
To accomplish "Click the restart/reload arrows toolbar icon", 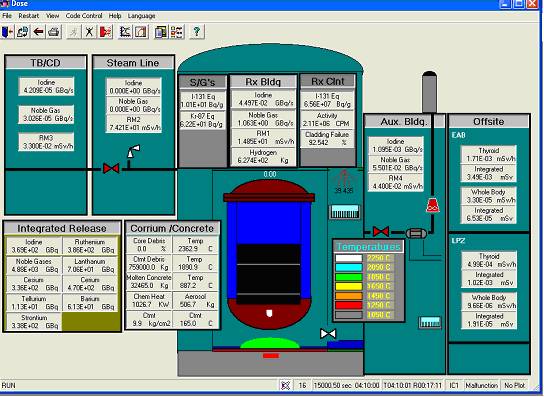I will click(x=23, y=32).
